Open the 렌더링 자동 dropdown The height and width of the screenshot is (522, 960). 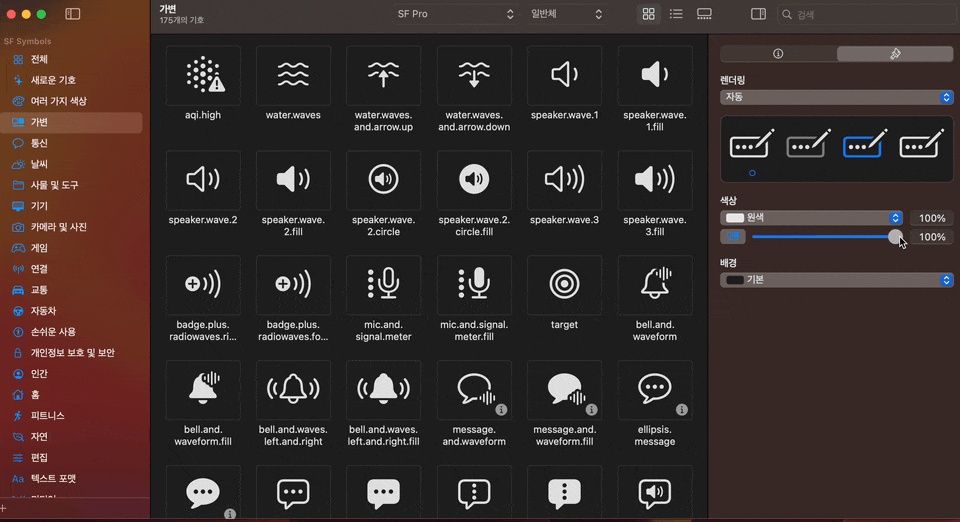pyautogui.click(x=836, y=97)
